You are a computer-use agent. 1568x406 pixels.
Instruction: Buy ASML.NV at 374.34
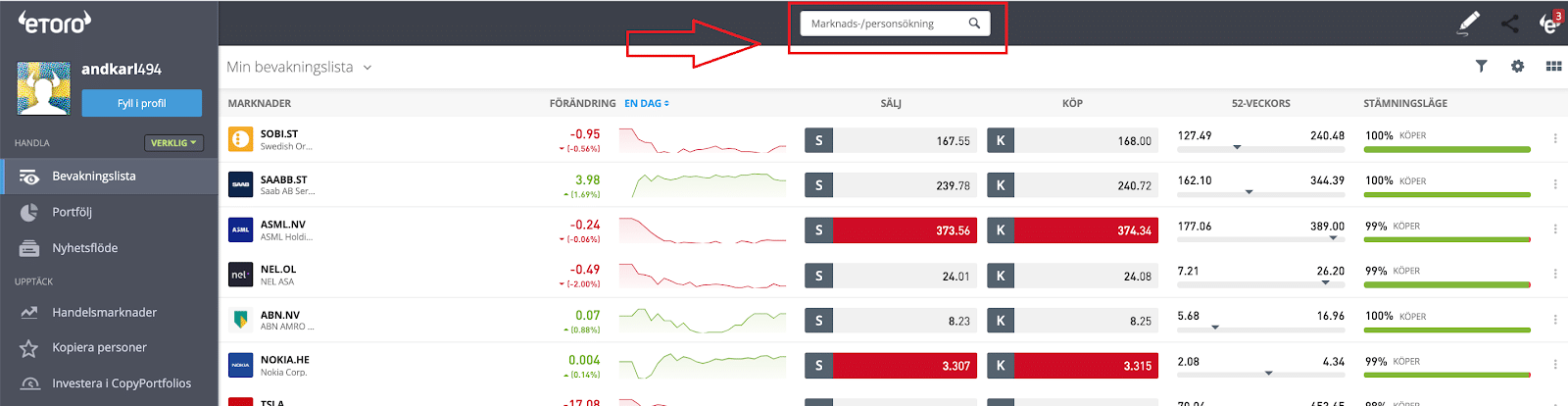[1072, 230]
